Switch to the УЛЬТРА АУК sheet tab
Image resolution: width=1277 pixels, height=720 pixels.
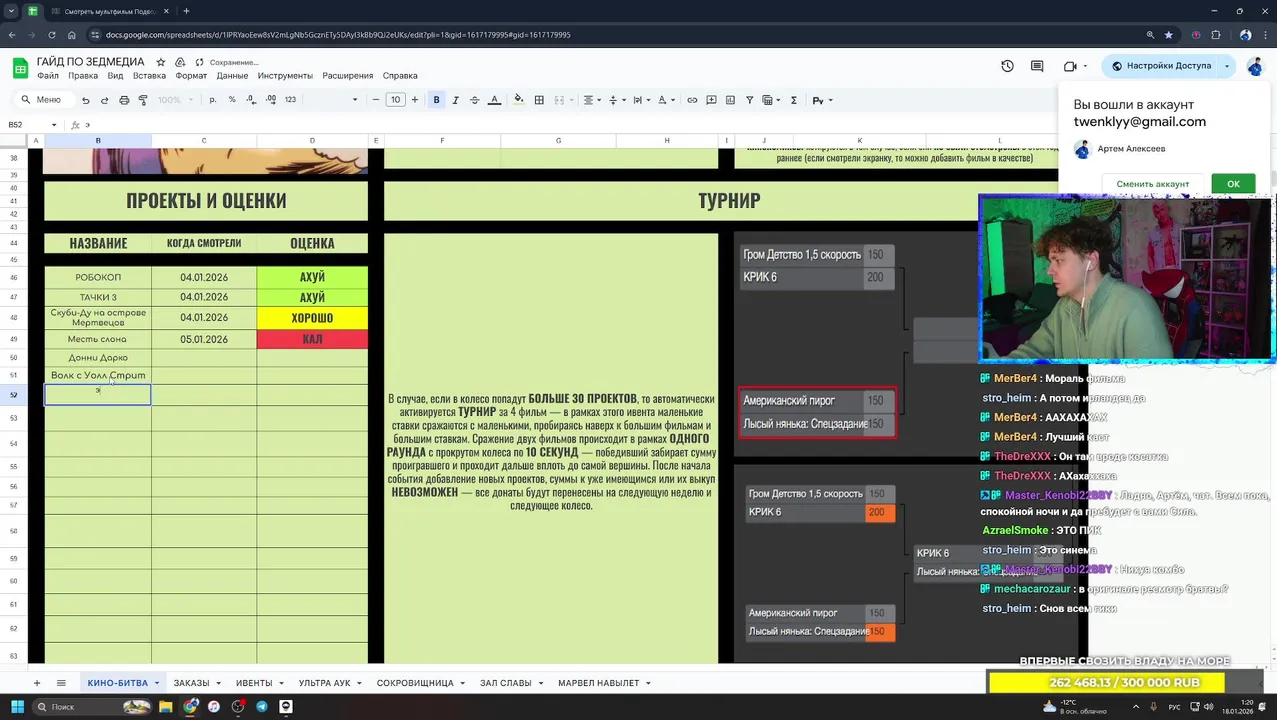pyautogui.click(x=324, y=683)
